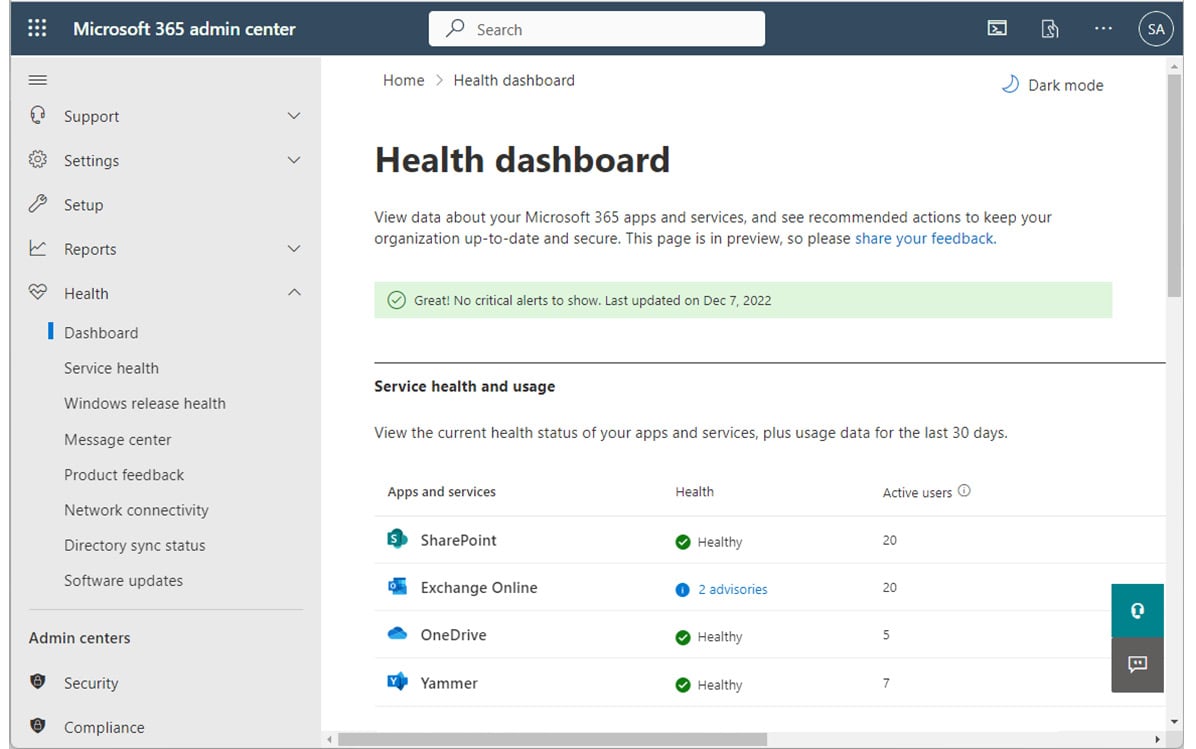Expand the Reports menu chevron
The height and width of the screenshot is (749, 1196).
coord(294,249)
